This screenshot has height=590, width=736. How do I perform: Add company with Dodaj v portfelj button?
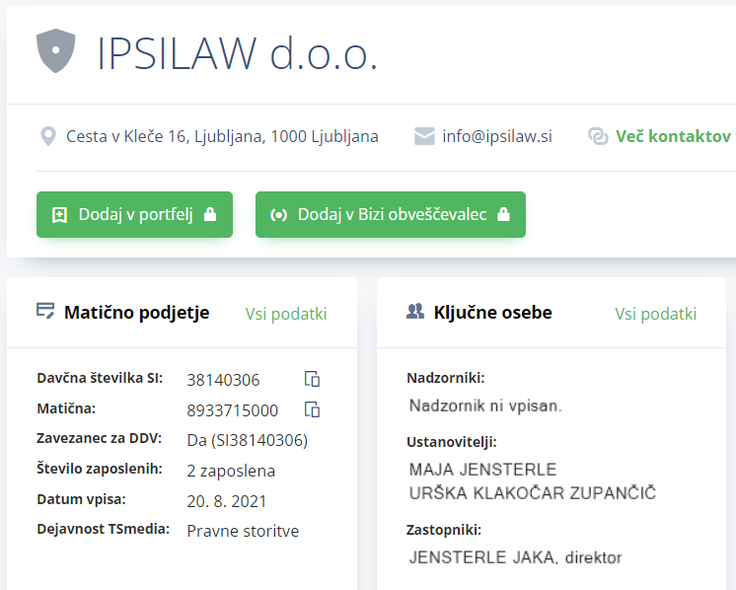[x=135, y=215]
